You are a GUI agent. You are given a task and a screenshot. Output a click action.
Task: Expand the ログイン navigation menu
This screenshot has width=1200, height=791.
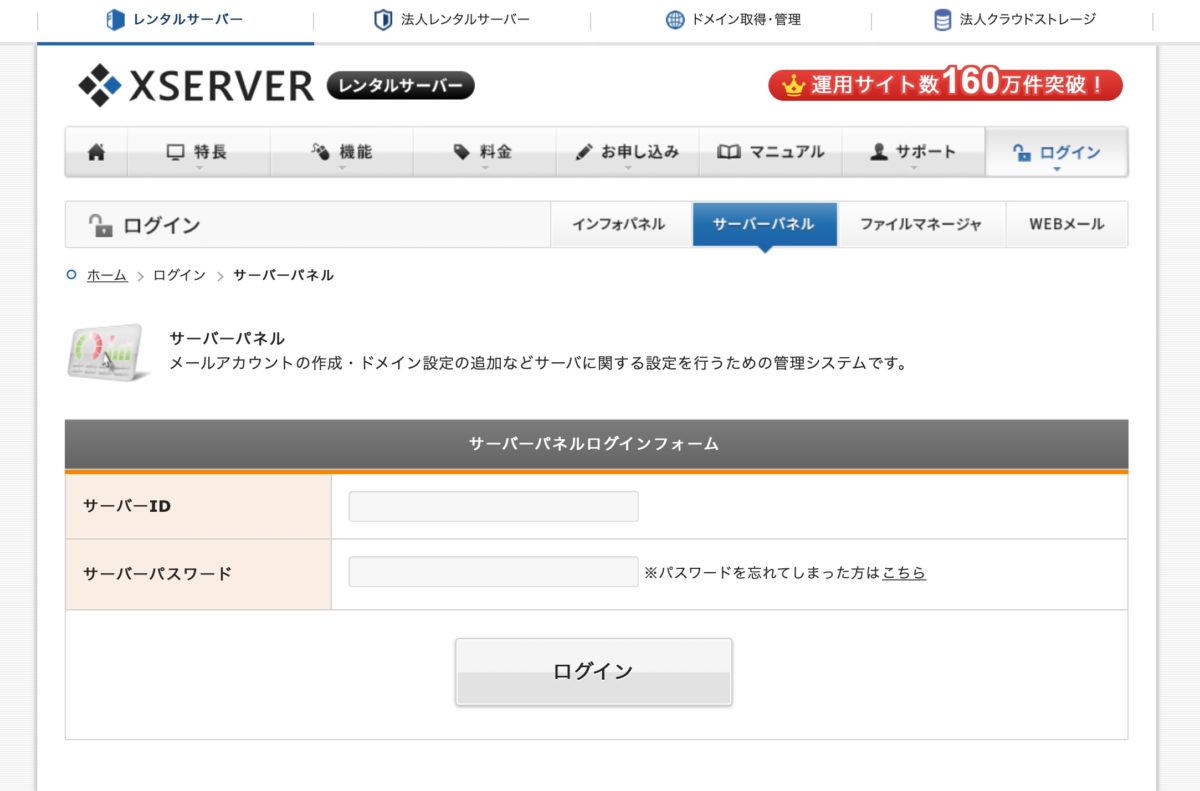(1056, 152)
